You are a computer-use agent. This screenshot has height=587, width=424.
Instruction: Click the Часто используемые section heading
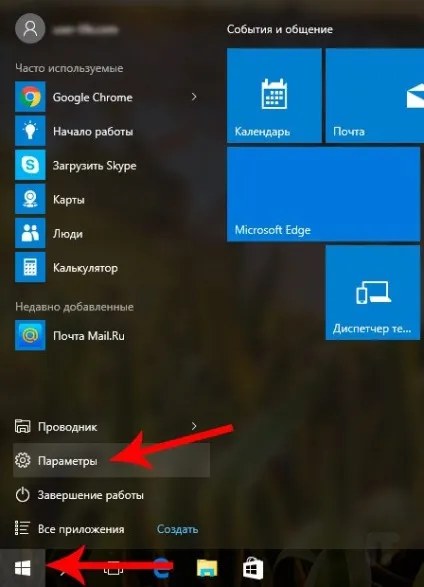point(69,68)
